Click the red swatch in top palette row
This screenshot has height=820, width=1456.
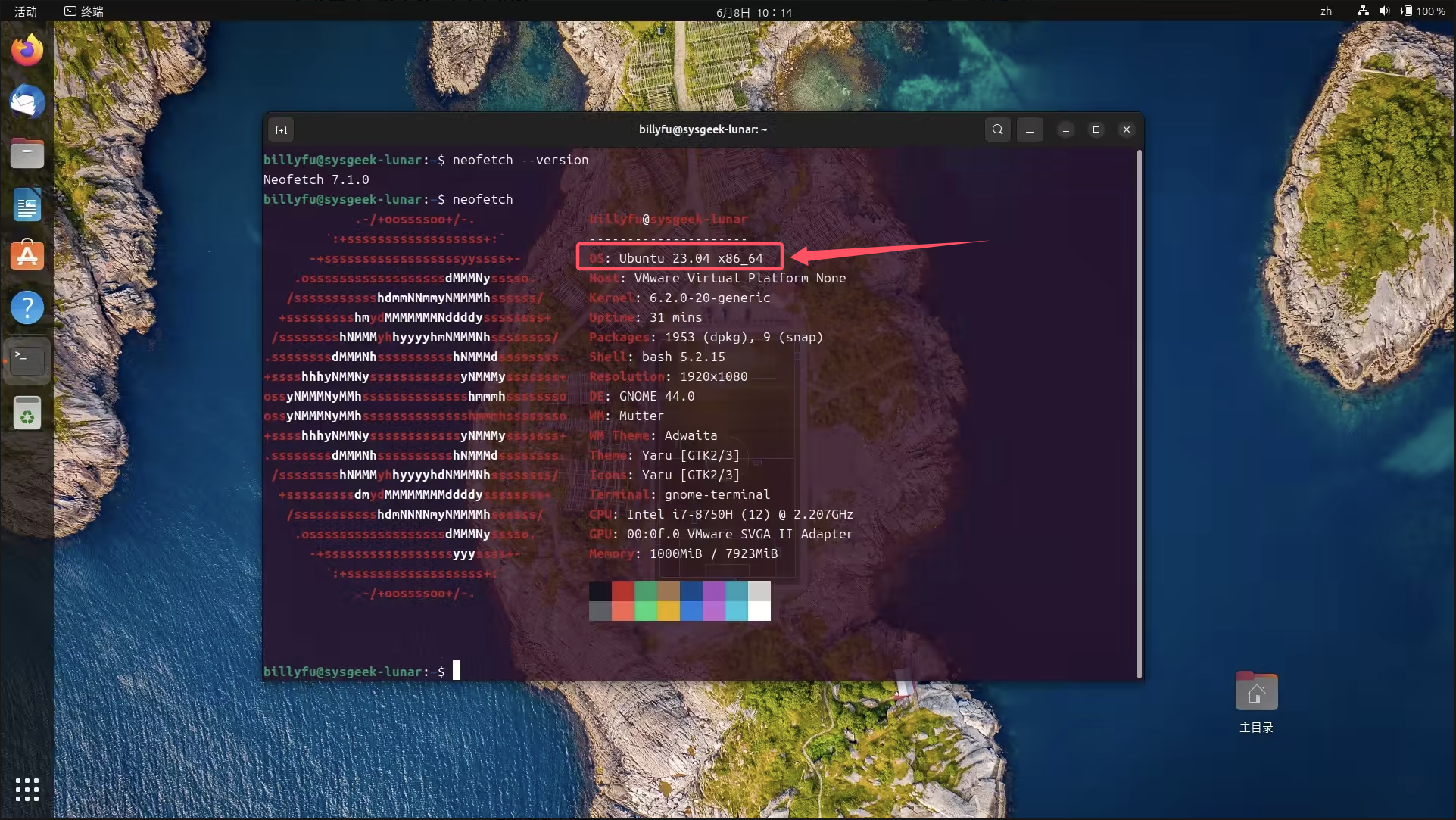623,591
